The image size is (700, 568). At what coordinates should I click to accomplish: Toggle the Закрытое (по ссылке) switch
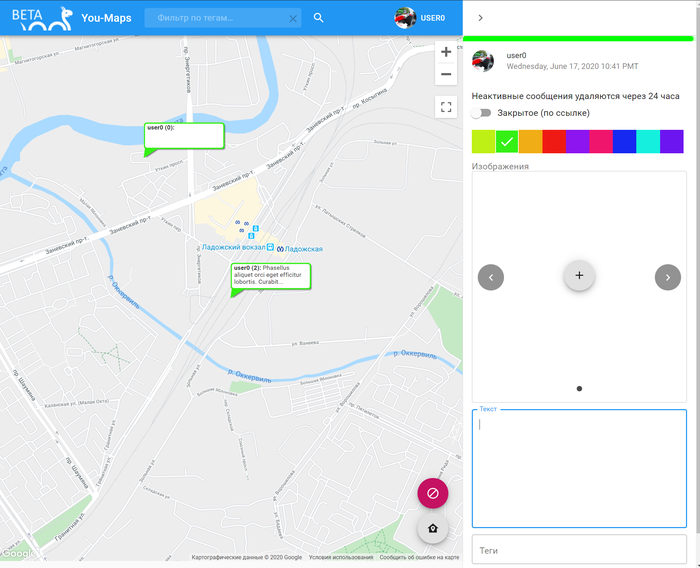[486, 113]
